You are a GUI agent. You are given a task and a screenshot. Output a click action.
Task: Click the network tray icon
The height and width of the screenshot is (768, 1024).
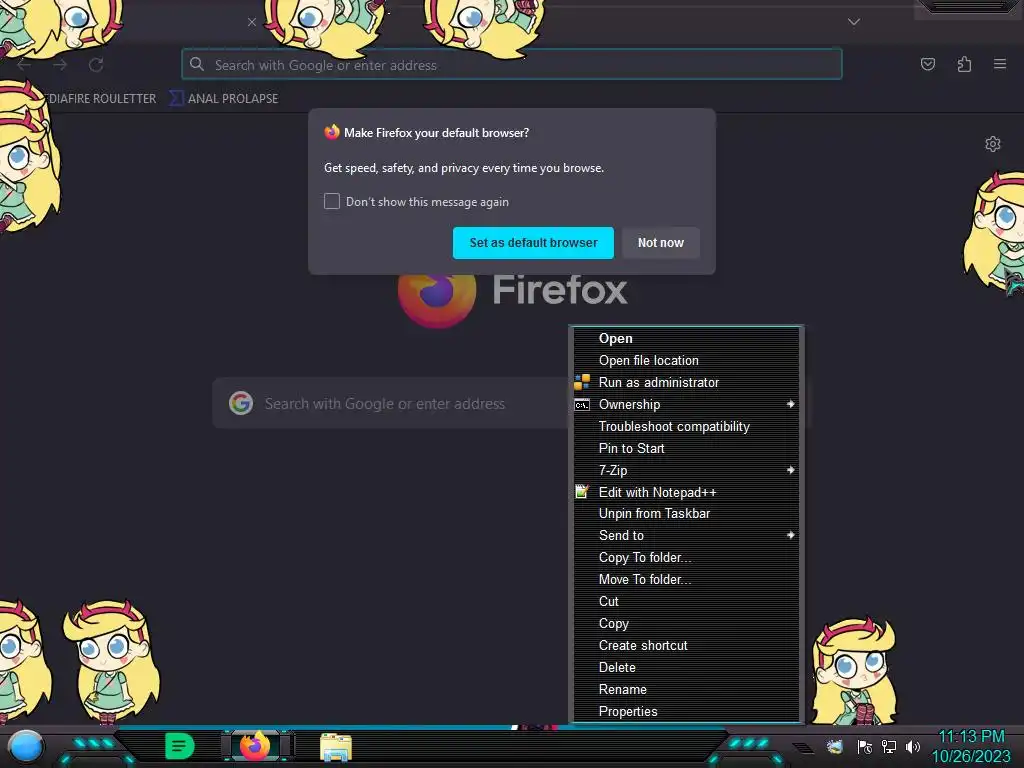point(889,746)
